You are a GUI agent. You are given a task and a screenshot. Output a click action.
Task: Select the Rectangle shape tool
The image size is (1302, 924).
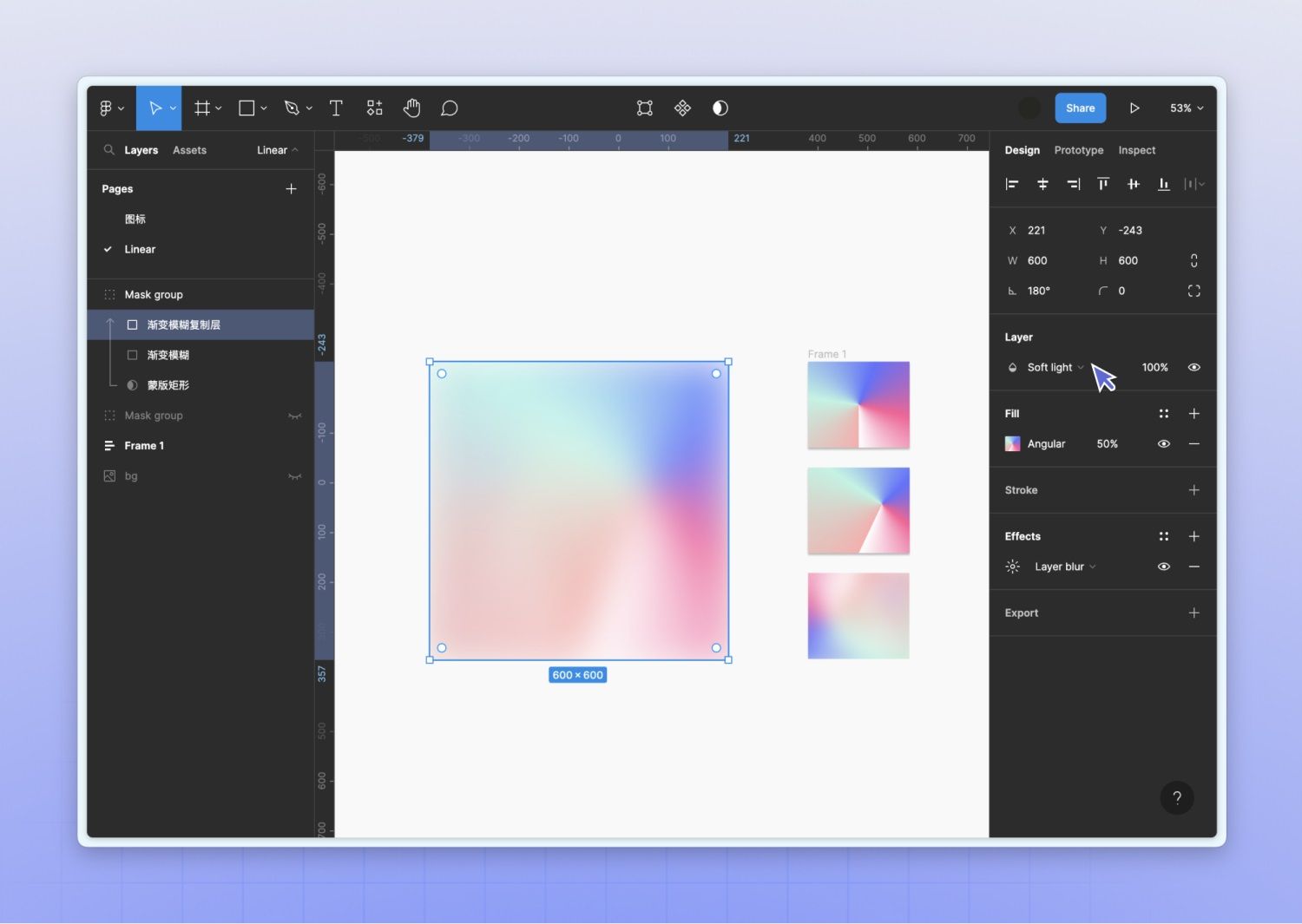pyautogui.click(x=247, y=108)
